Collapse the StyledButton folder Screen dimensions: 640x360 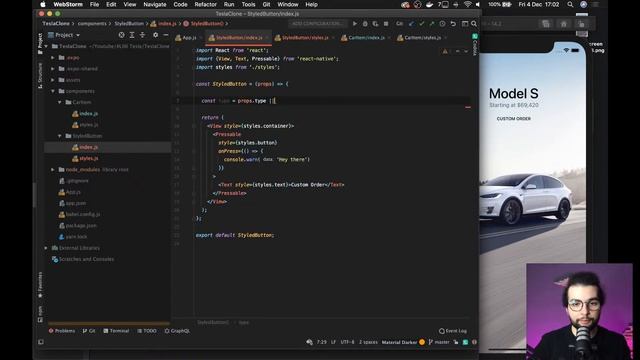click(60, 136)
